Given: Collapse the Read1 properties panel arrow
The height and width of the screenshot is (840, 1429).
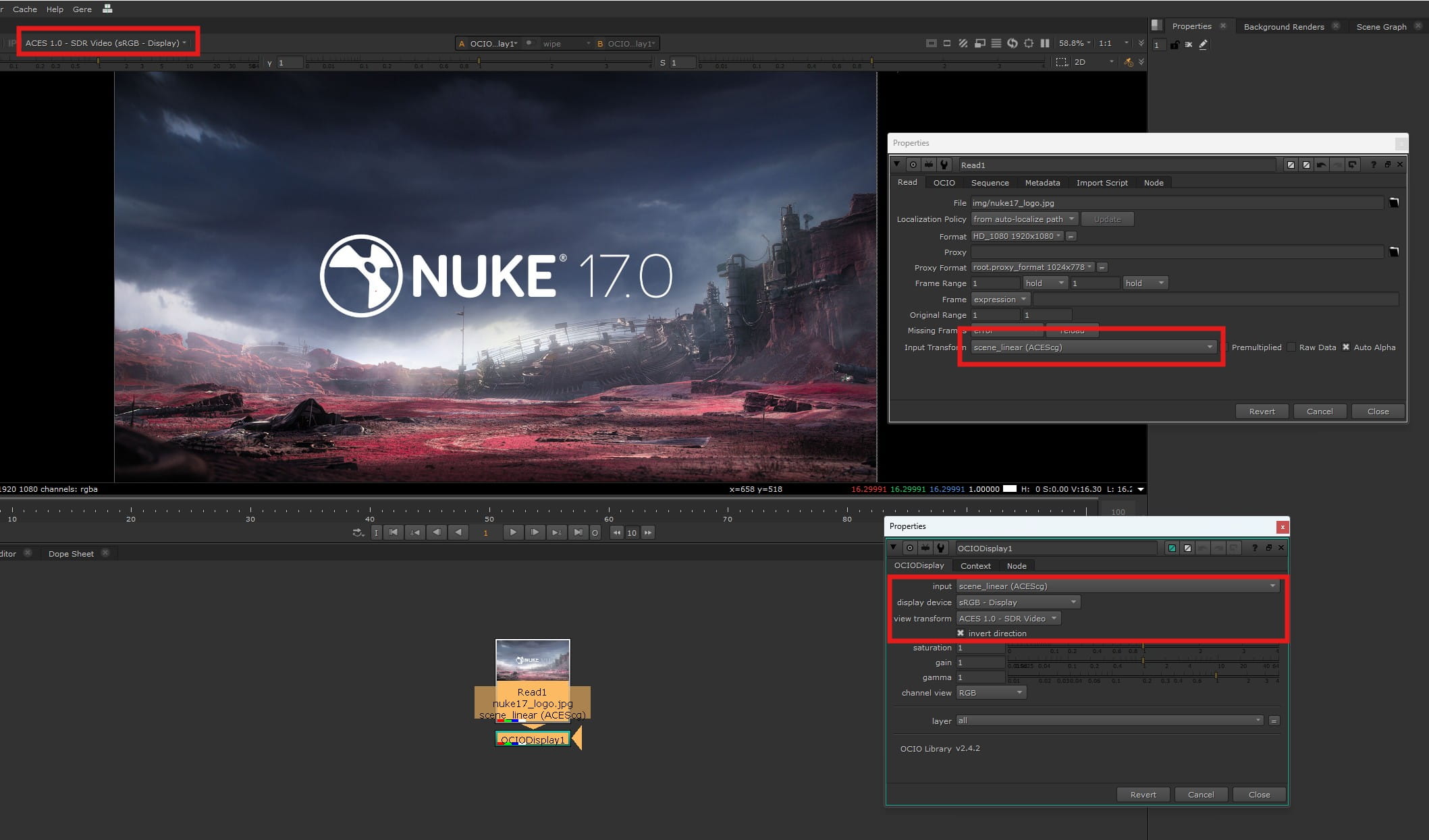Looking at the screenshot, I should 896,164.
